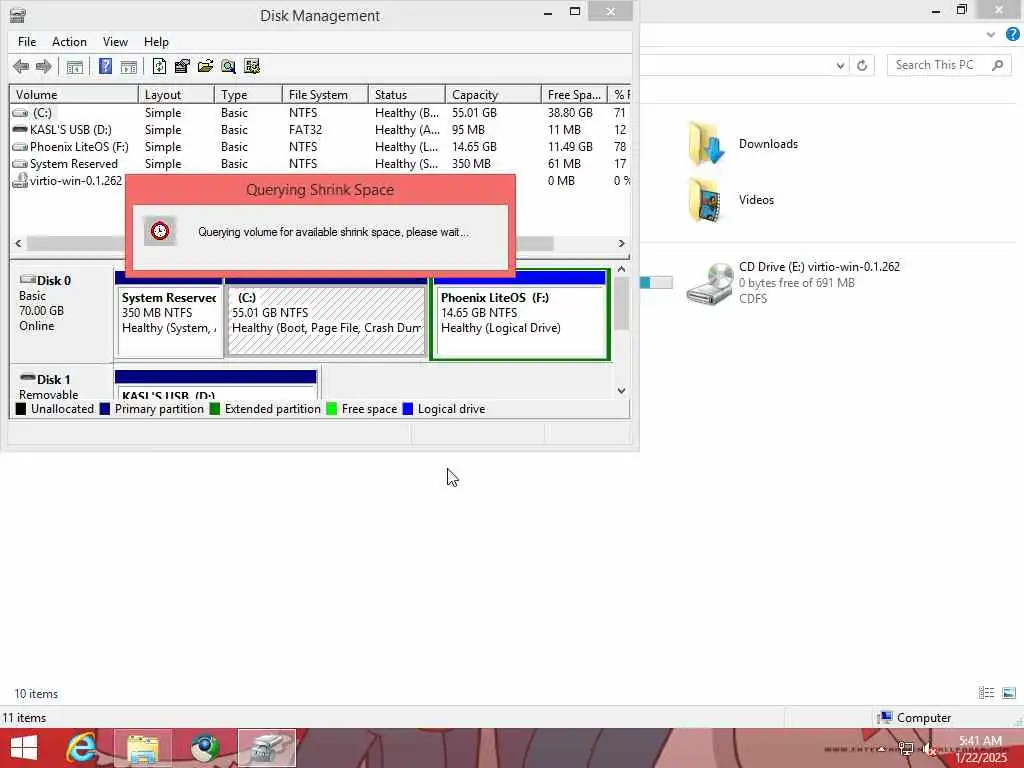Image resolution: width=1024 pixels, height=768 pixels.
Task: Expand the address bar history dropdown
Action: [840, 65]
